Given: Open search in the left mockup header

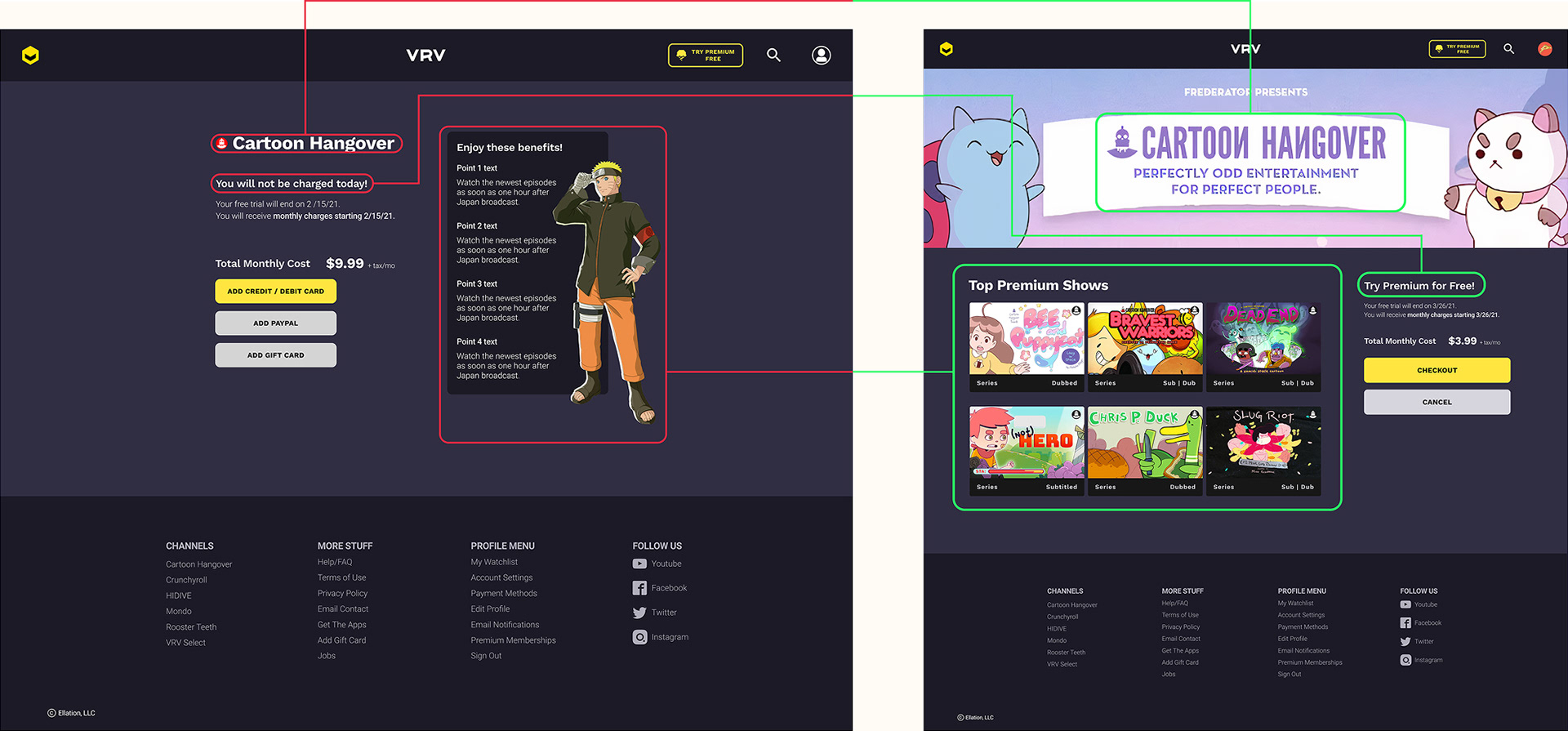Looking at the screenshot, I should pyautogui.click(x=773, y=55).
